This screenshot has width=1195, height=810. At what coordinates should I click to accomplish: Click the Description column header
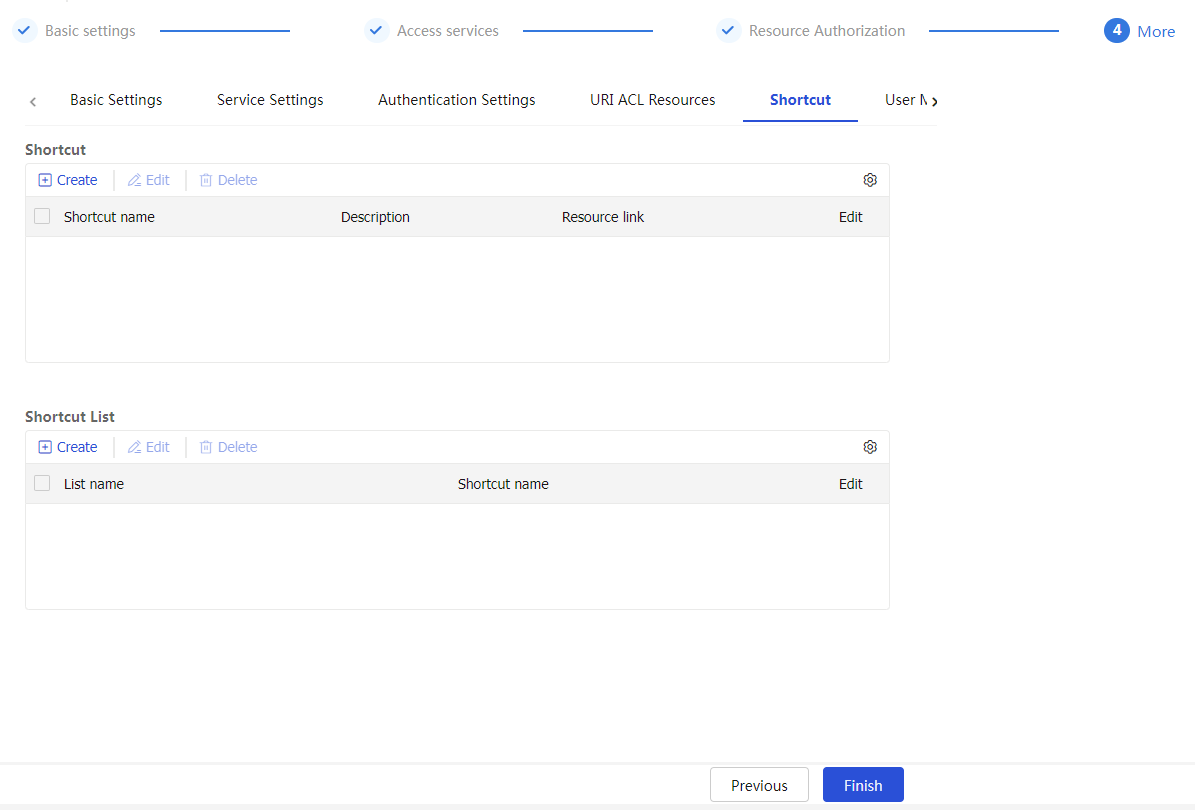click(x=375, y=217)
